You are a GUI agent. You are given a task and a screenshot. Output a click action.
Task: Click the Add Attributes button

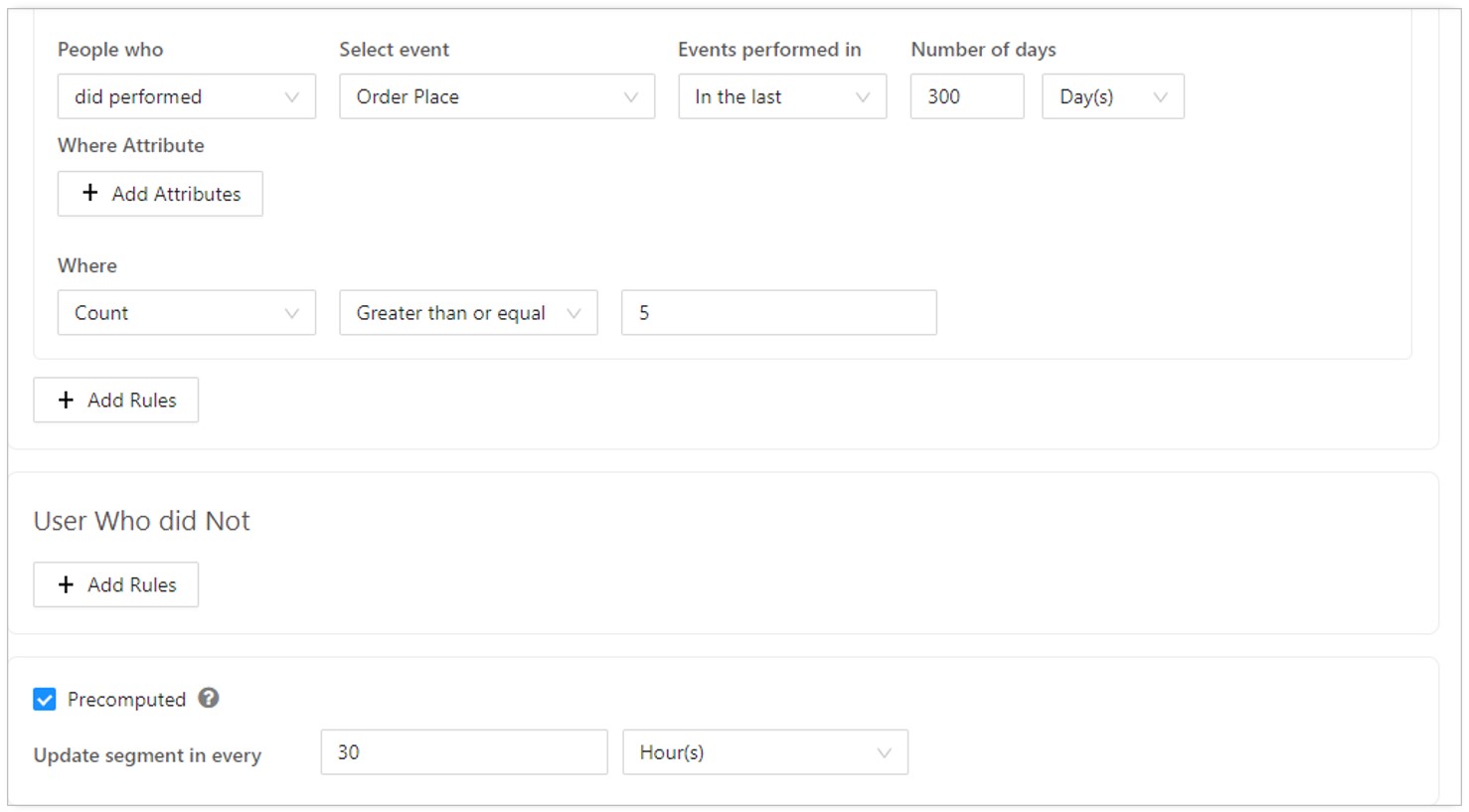(x=160, y=194)
